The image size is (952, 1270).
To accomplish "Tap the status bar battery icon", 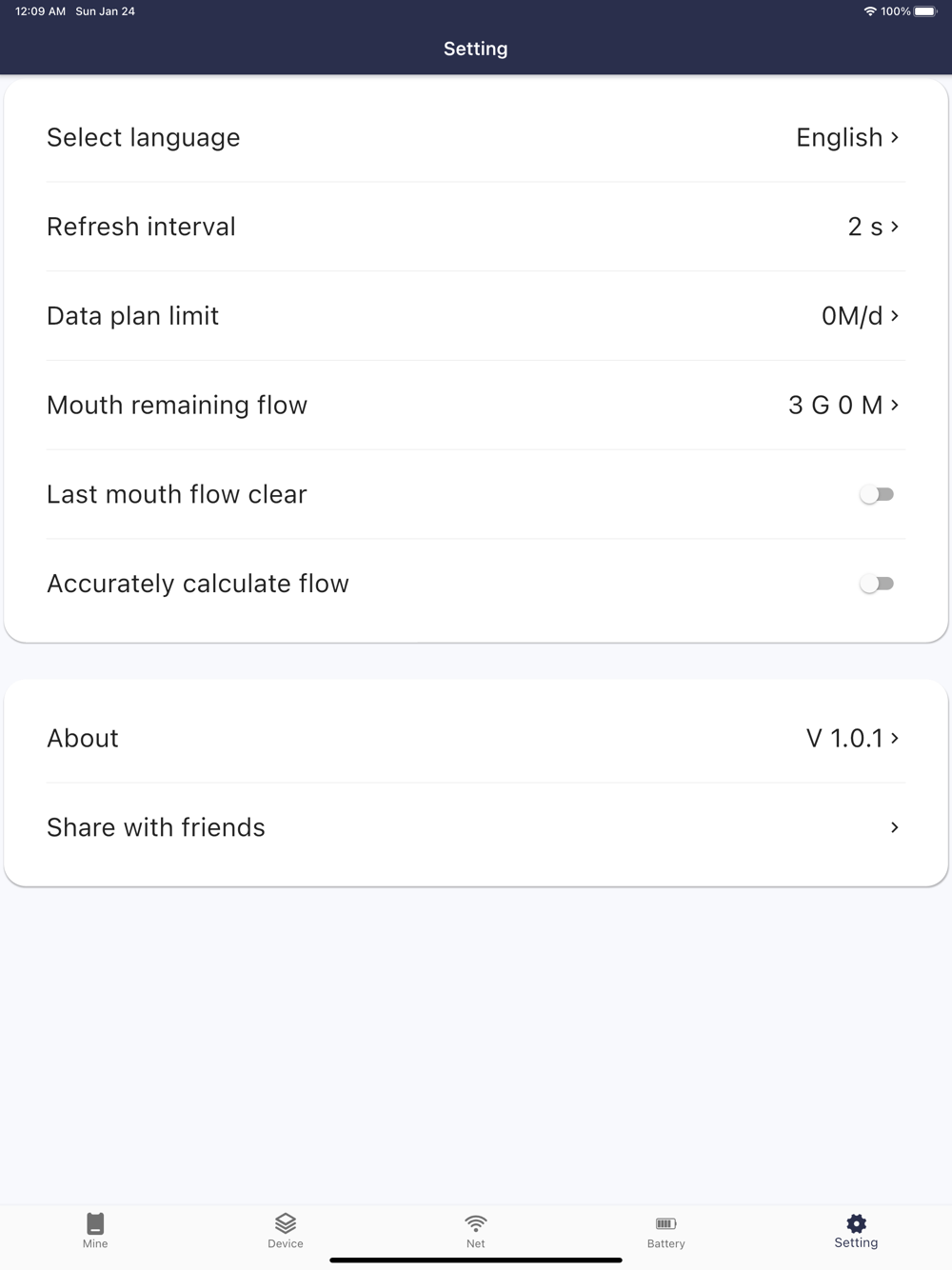I will [x=925, y=11].
